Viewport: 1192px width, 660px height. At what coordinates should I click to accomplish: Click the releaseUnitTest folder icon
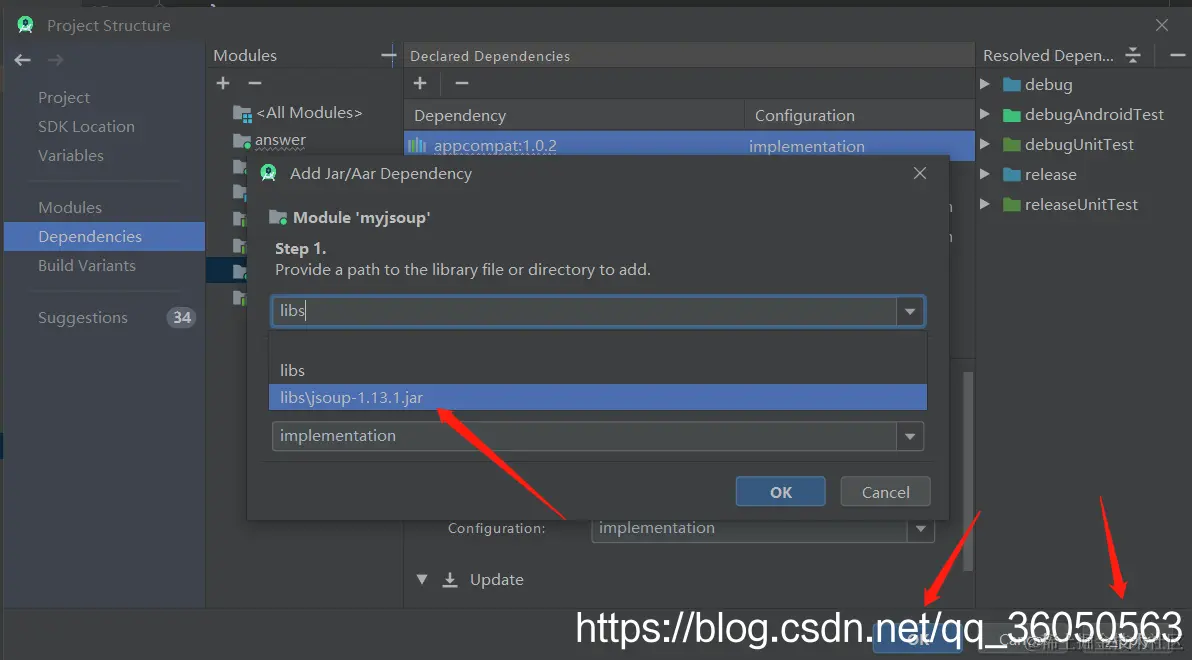point(1011,205)
